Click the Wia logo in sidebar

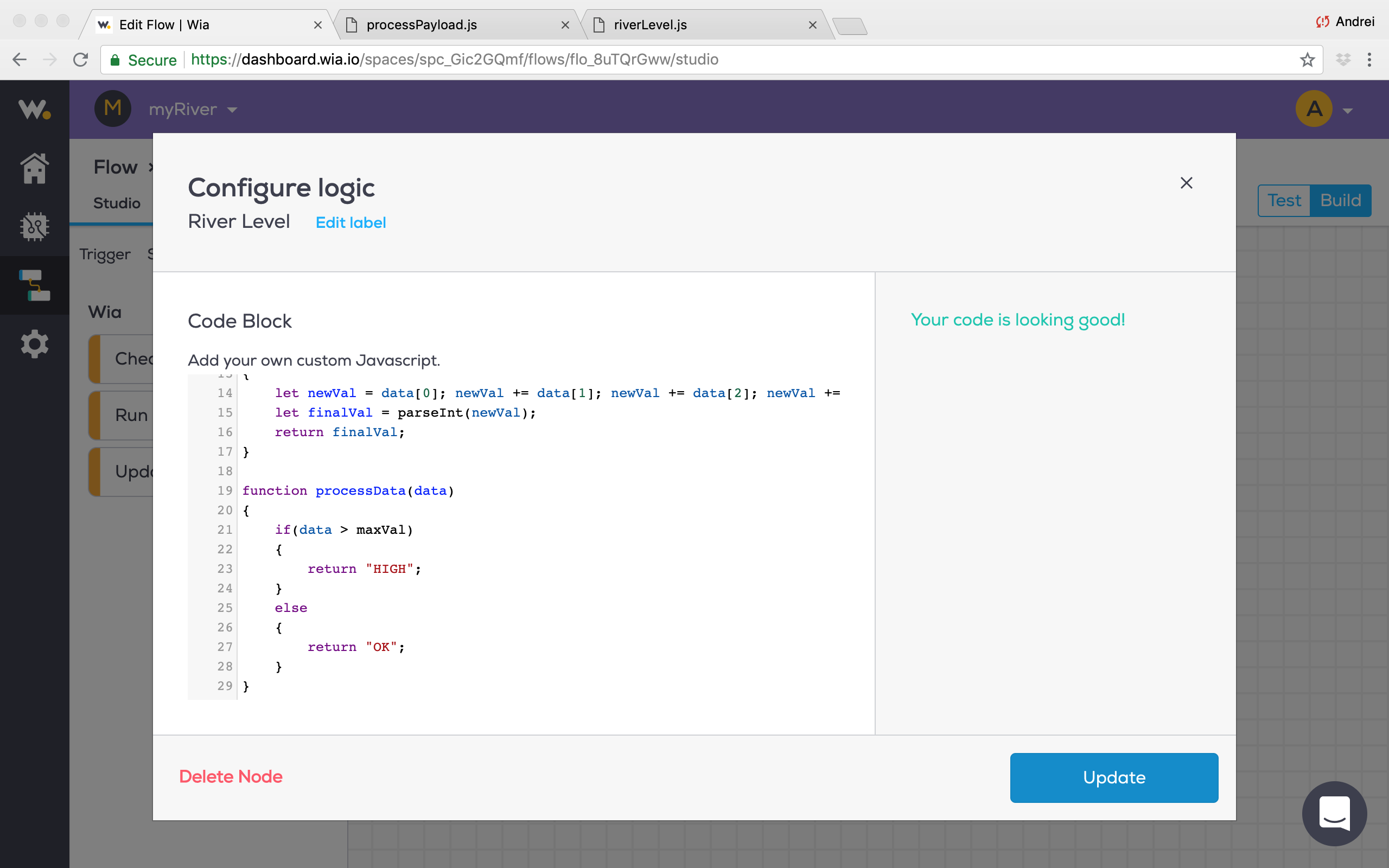34,109
